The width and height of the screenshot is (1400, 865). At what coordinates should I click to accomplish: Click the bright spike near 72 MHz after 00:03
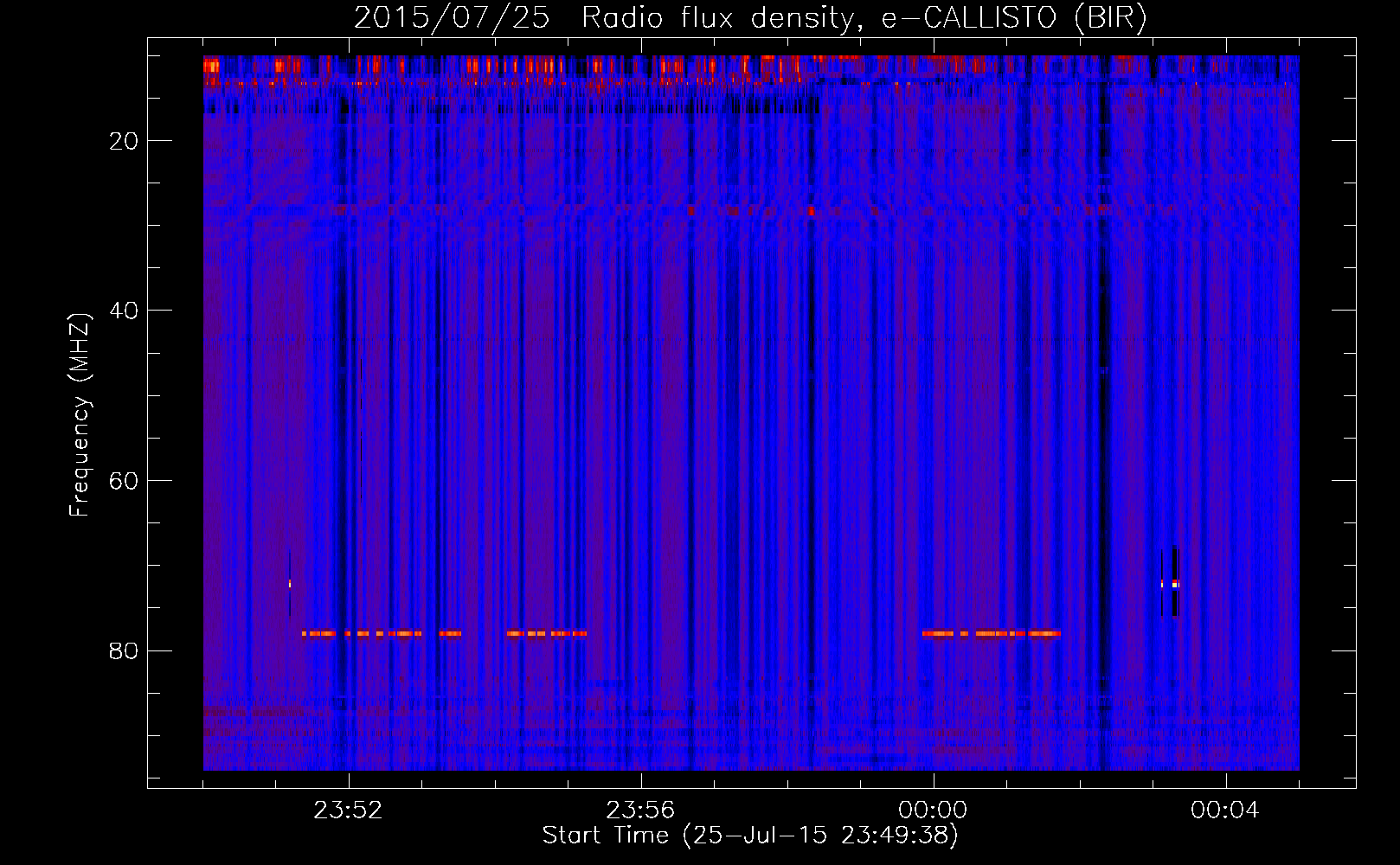pyautogui.click(x=1174, y=584)
